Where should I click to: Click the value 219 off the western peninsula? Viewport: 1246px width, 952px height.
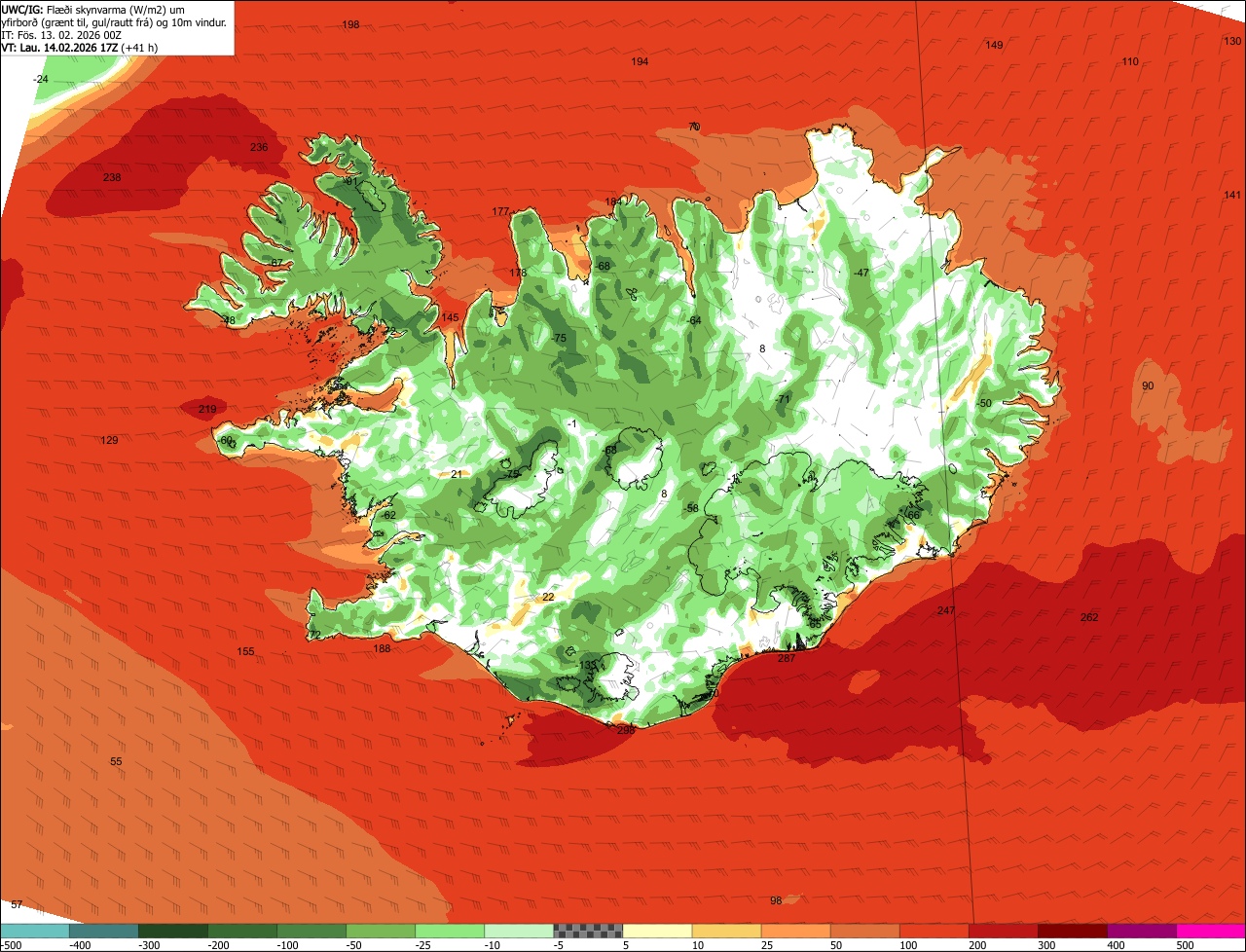coord(207,409)
